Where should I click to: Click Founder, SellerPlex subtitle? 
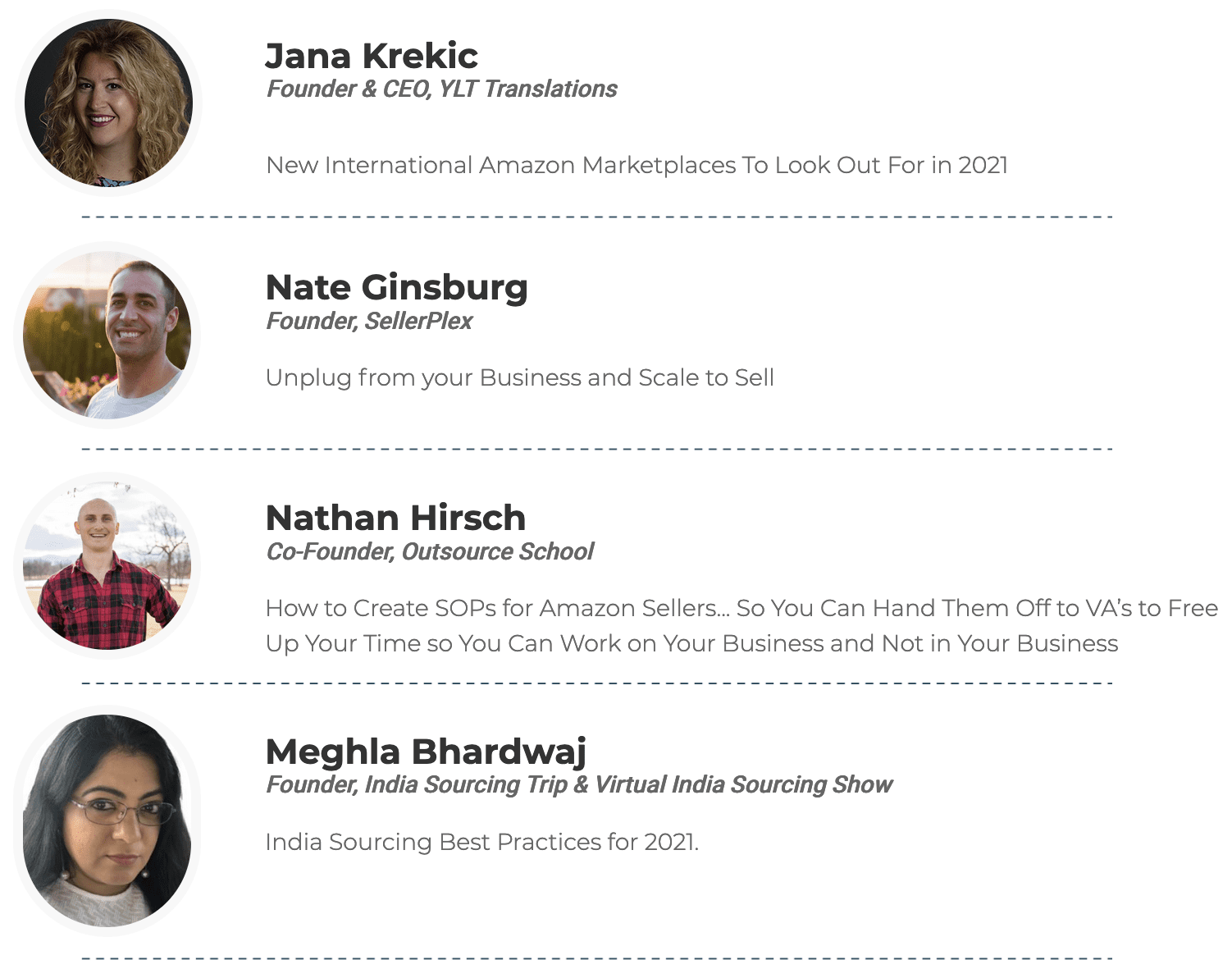(x=369, y=321)
